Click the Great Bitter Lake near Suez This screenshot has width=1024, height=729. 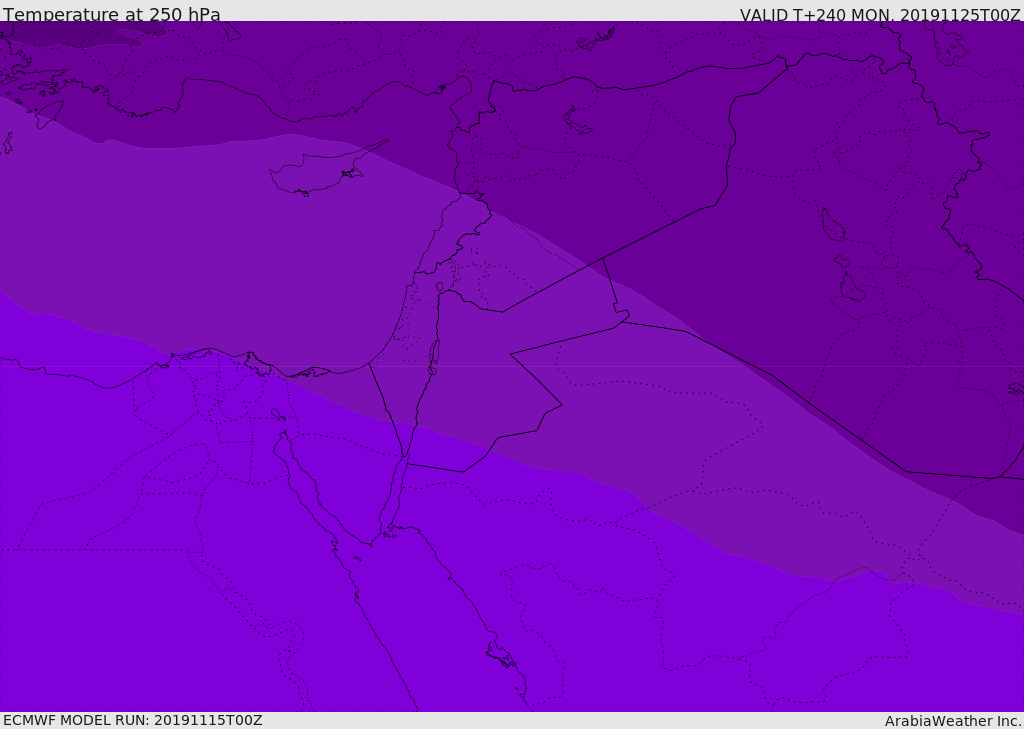278,414
